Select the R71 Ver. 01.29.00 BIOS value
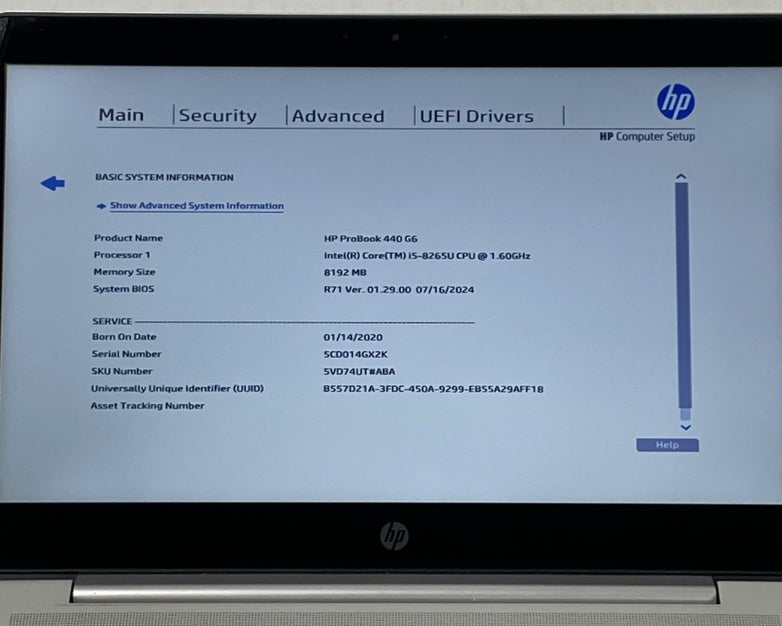 point(399,290)
